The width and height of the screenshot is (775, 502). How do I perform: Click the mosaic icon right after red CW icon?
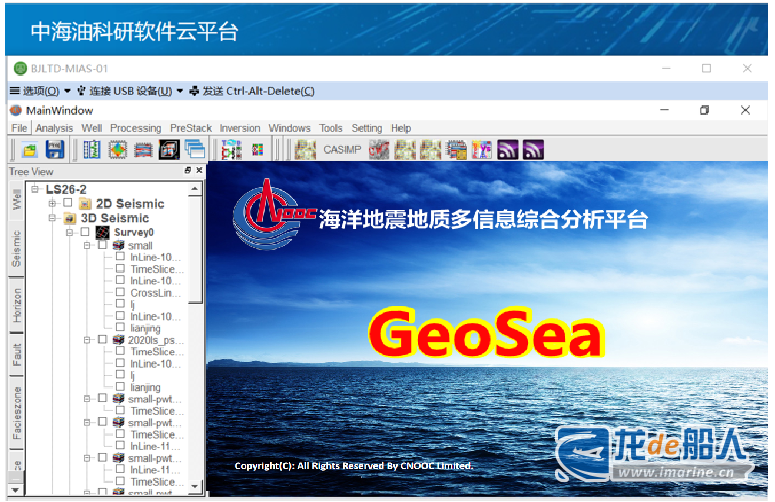coord(405,150)
